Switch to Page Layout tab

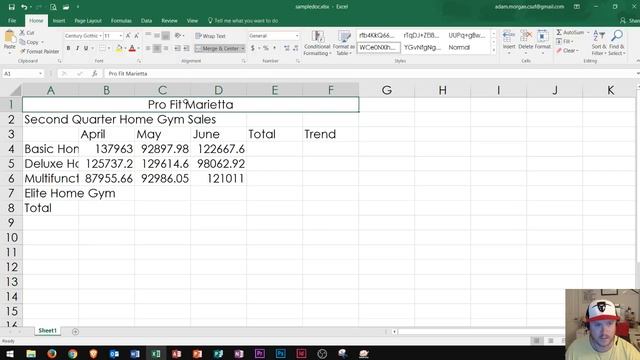88,20
